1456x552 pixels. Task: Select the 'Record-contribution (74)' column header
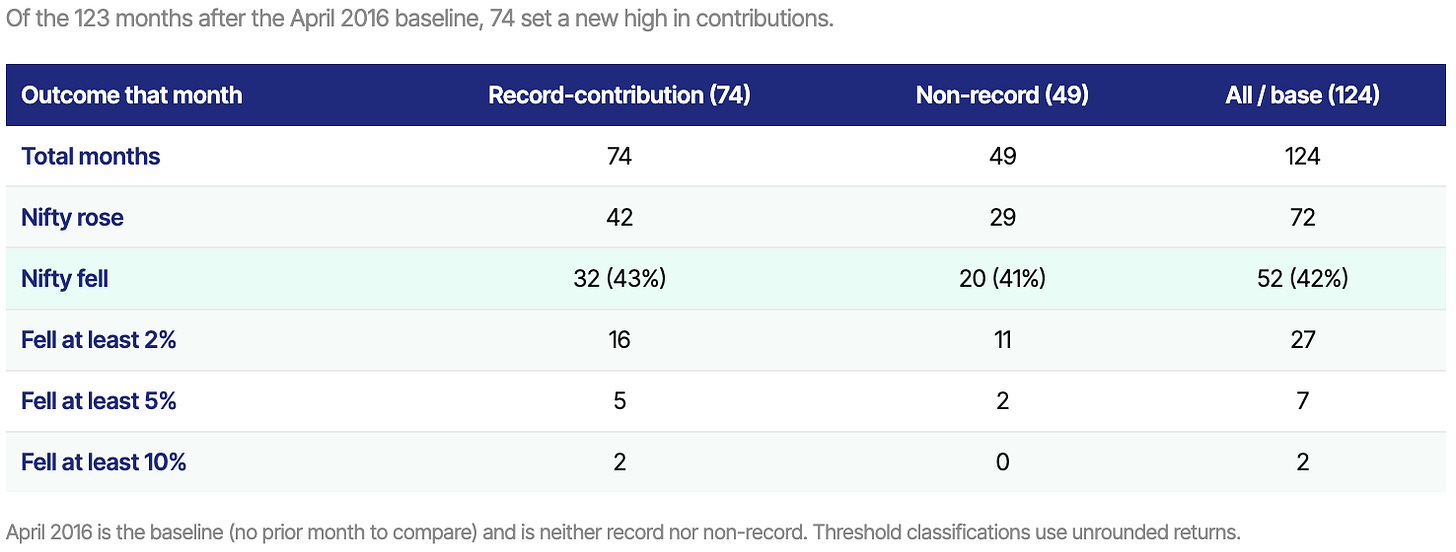(619, 95)
